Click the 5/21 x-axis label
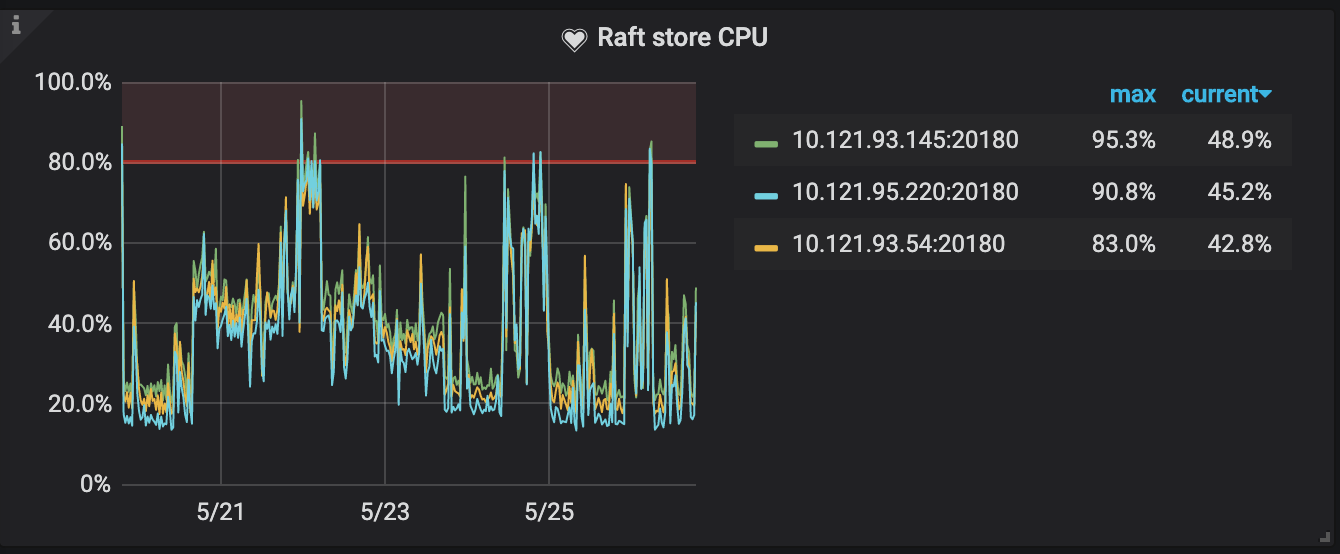Screen dimensions: 1340x554 (220, 512)
